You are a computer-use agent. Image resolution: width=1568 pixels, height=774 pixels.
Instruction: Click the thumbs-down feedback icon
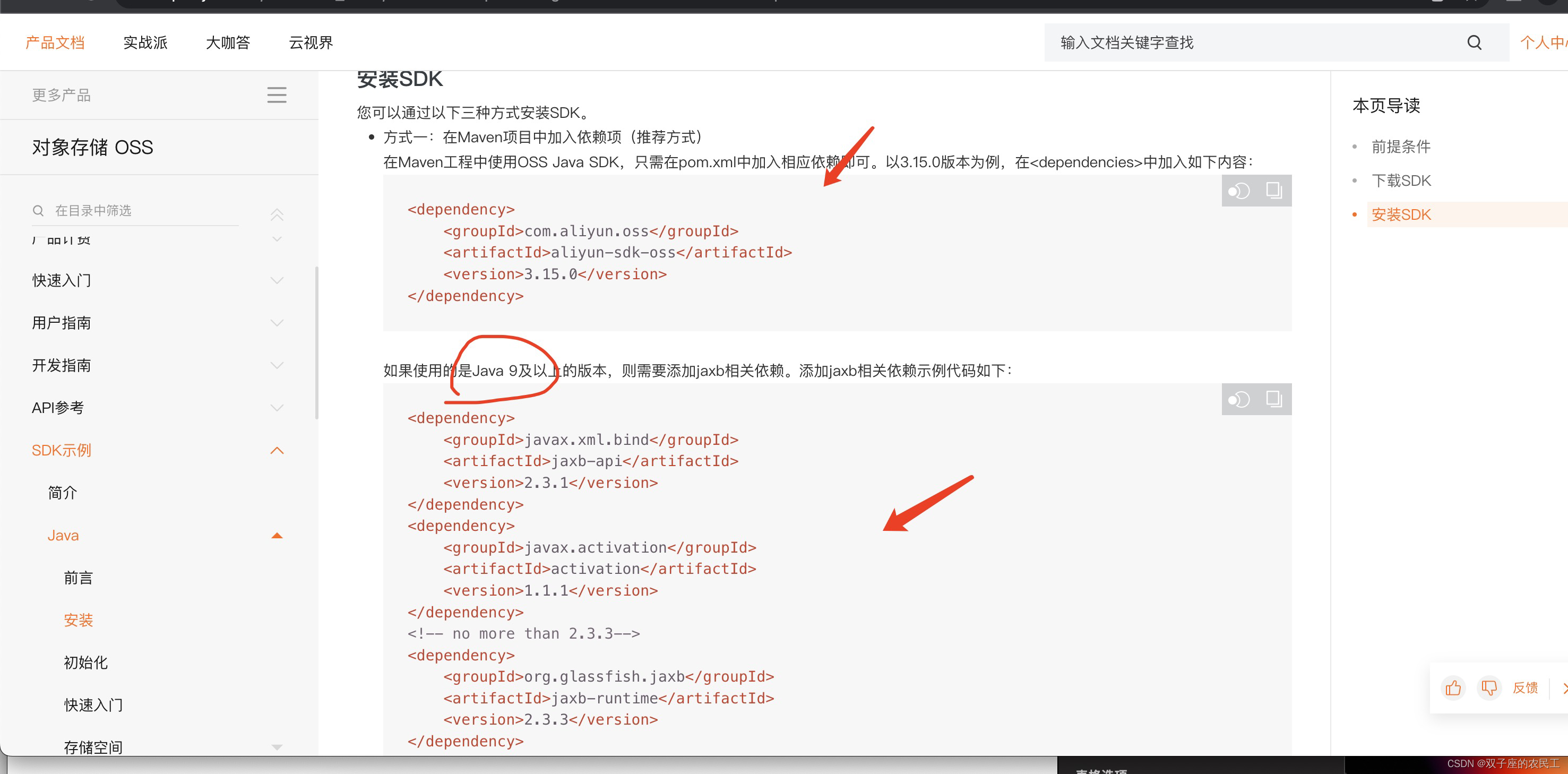coord(1489,688)
